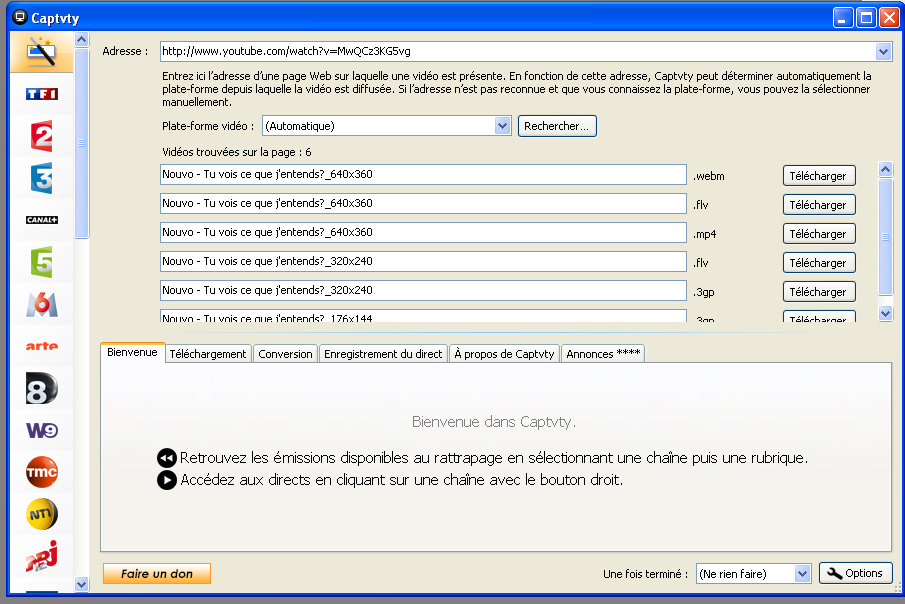Open the Adresse history dropdown

(883, 51)
